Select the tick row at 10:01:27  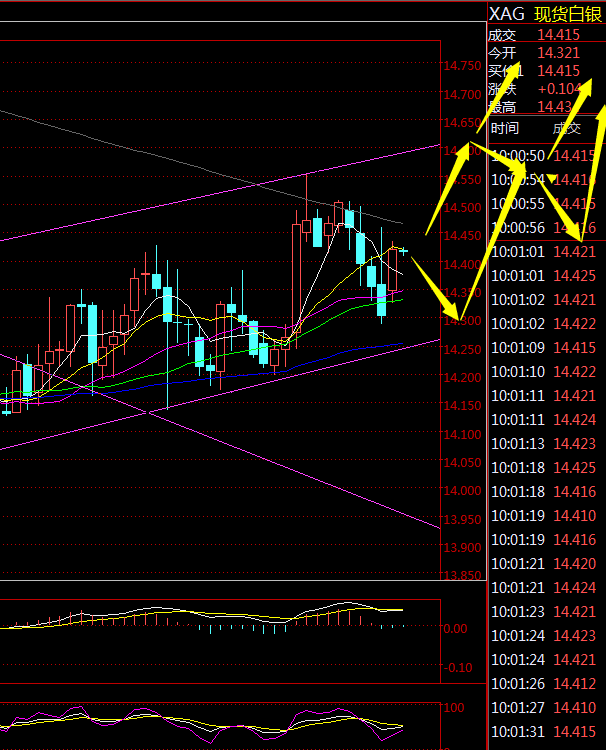(543, 707)
